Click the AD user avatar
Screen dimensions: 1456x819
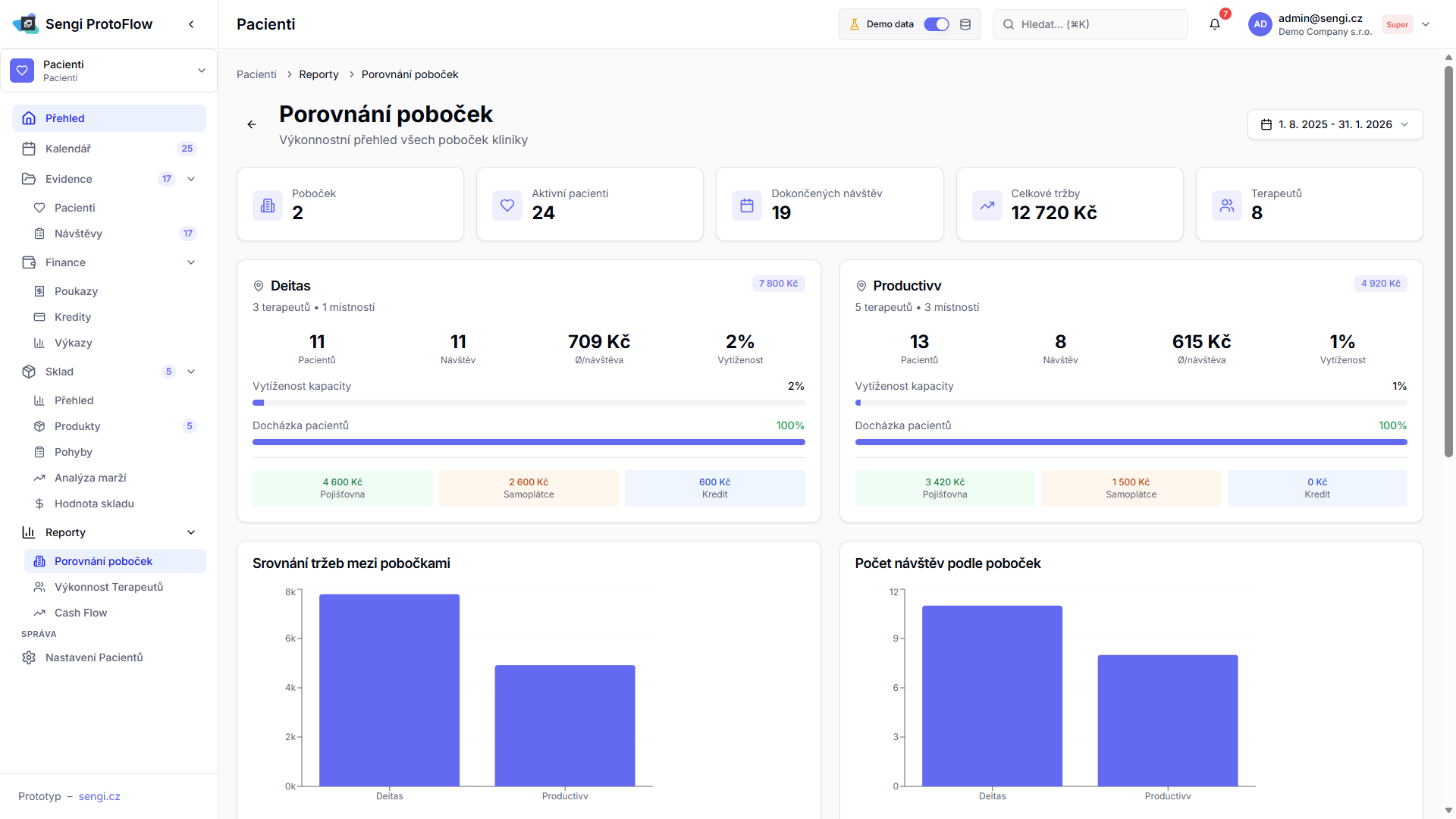(1260, 24)
